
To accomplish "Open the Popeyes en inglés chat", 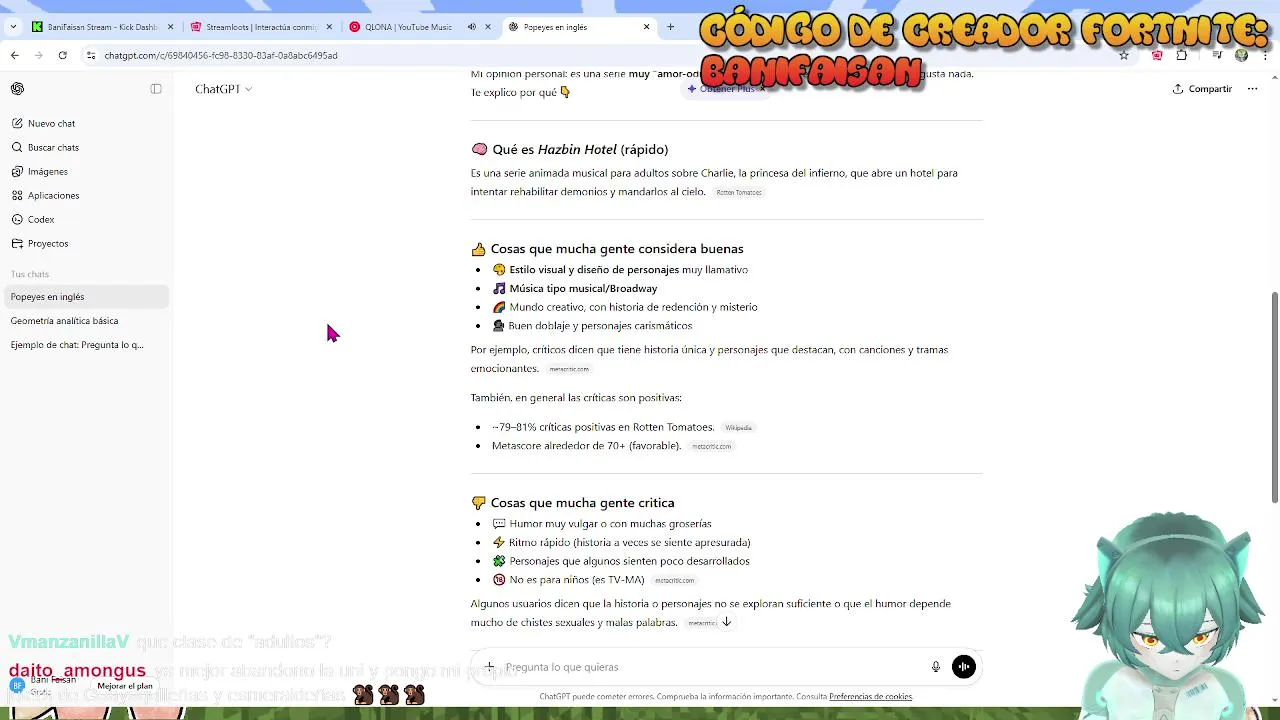I will (87, 297).
